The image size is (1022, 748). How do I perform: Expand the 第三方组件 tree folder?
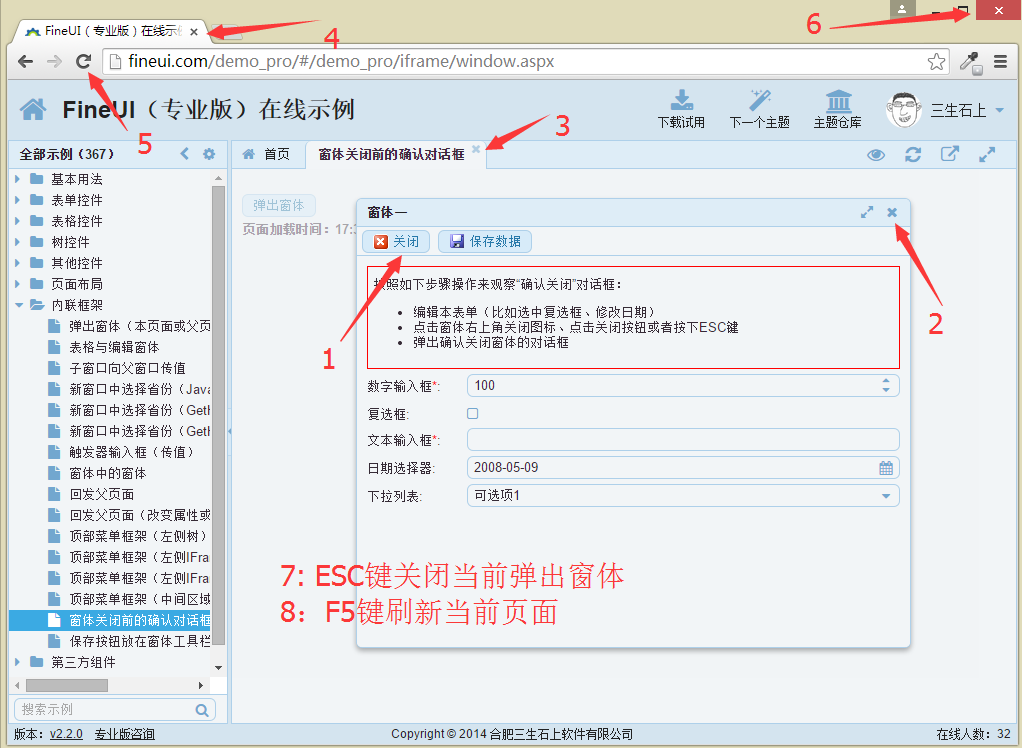(x=17, y=662)
